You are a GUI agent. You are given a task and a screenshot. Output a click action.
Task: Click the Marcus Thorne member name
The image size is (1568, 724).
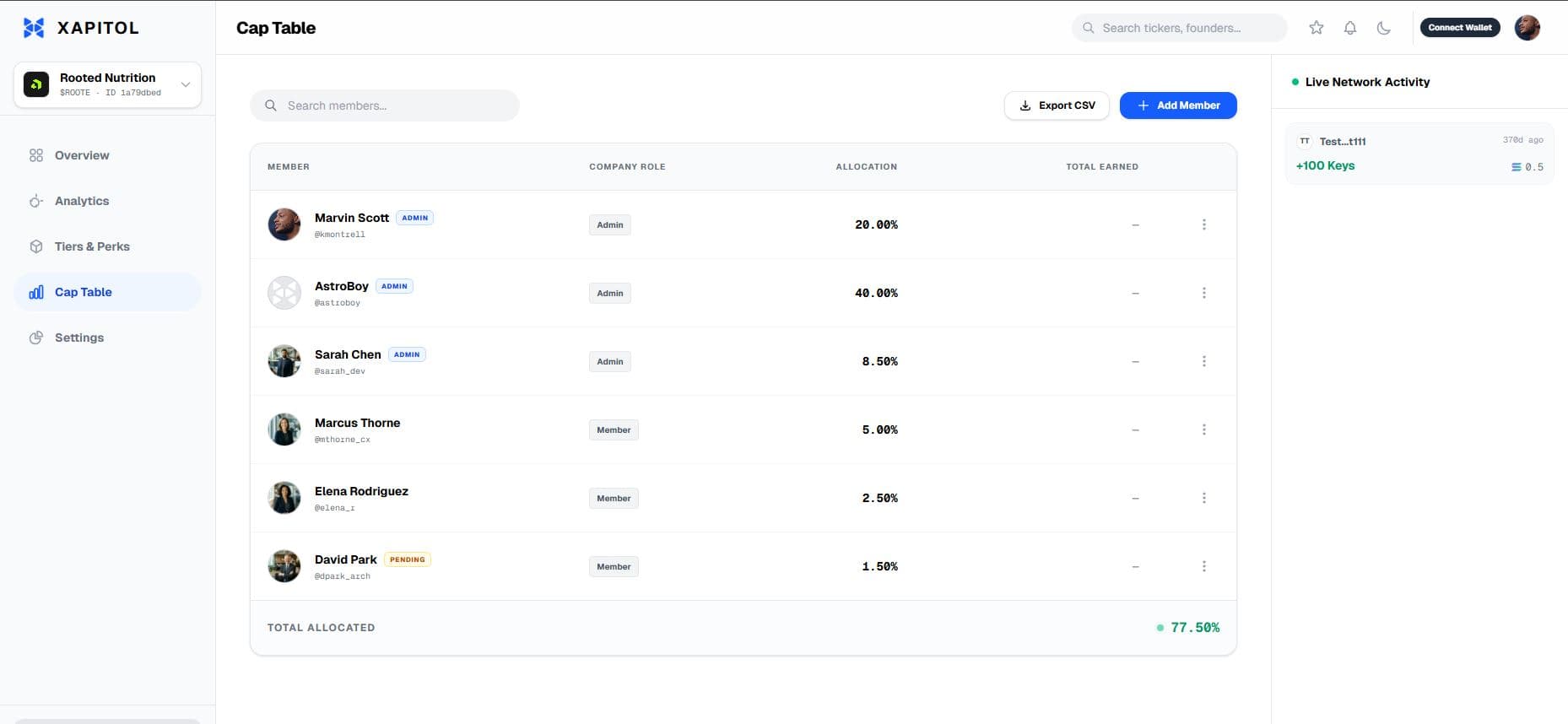coord(358,423)
